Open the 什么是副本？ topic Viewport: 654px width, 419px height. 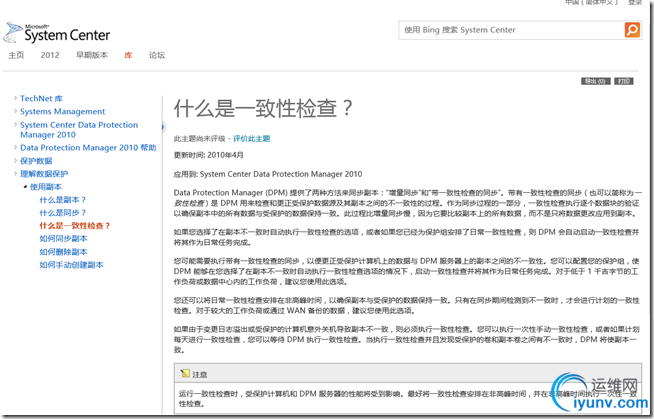click(63, 200)
